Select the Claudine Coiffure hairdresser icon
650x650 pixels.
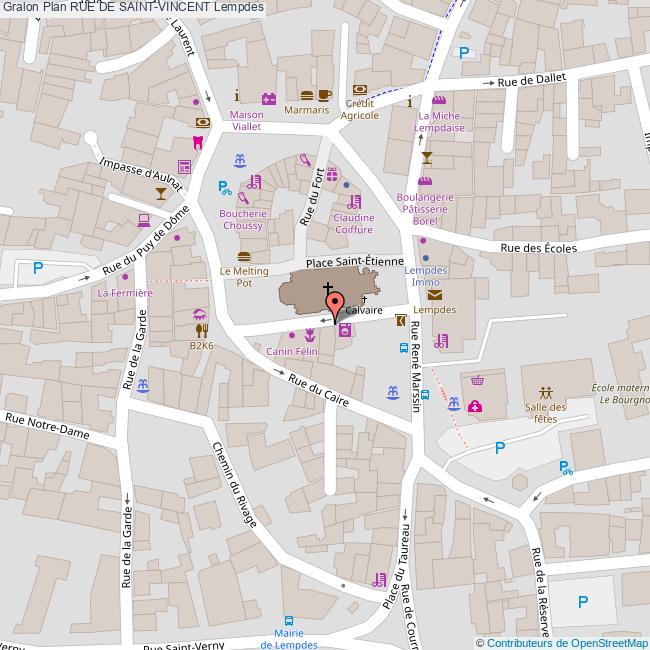[353, 202]
